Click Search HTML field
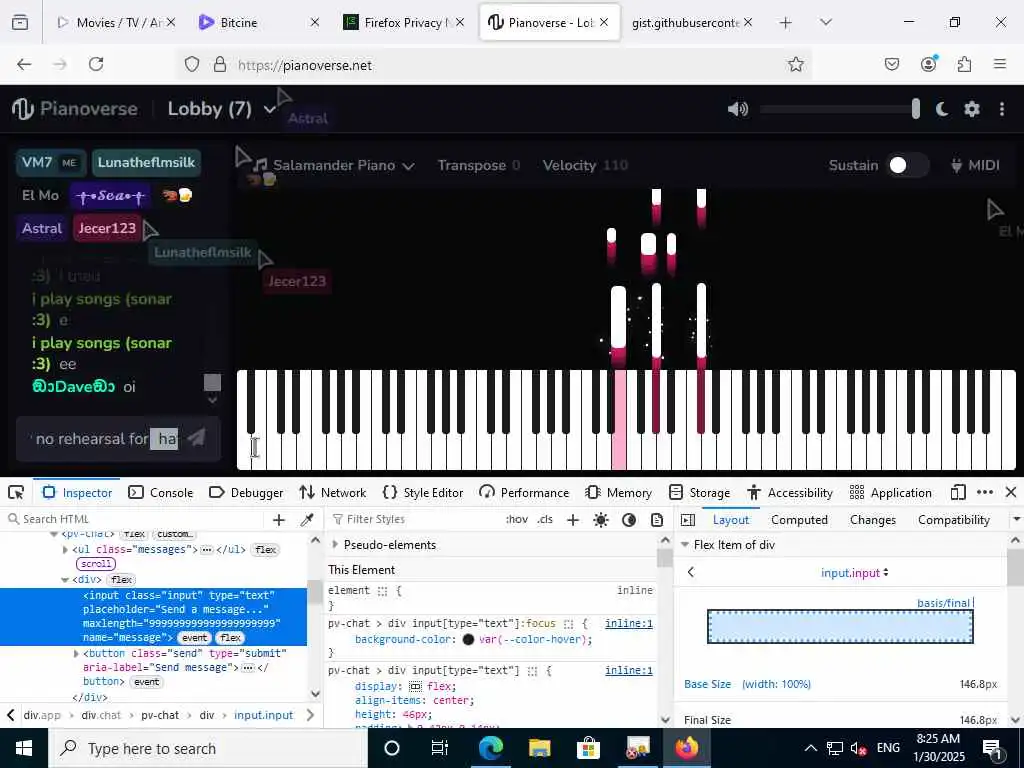Screen dimensions: 1024x768 tap(134, 519)
